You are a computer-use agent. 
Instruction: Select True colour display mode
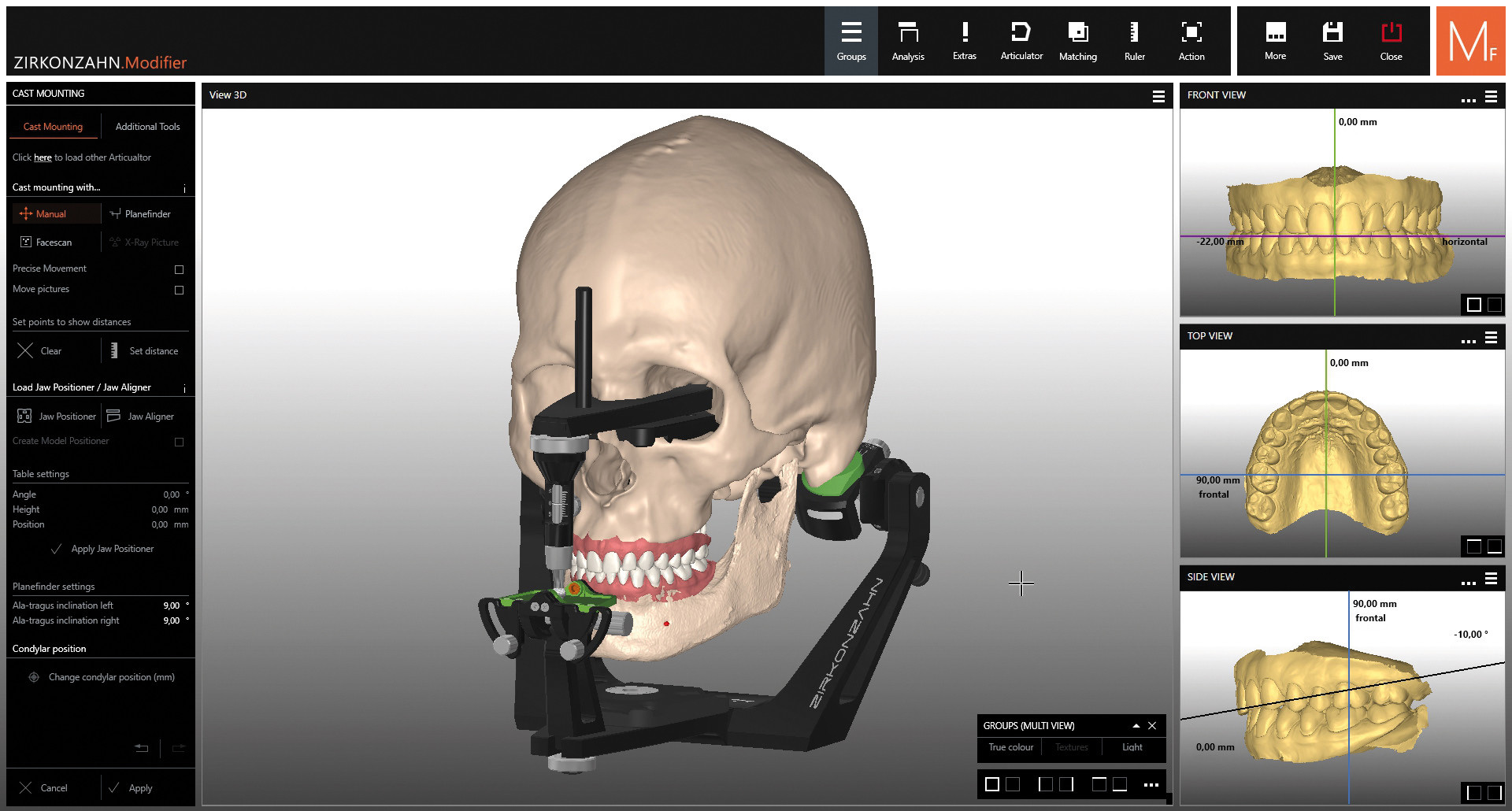(x=1010, y=747)
